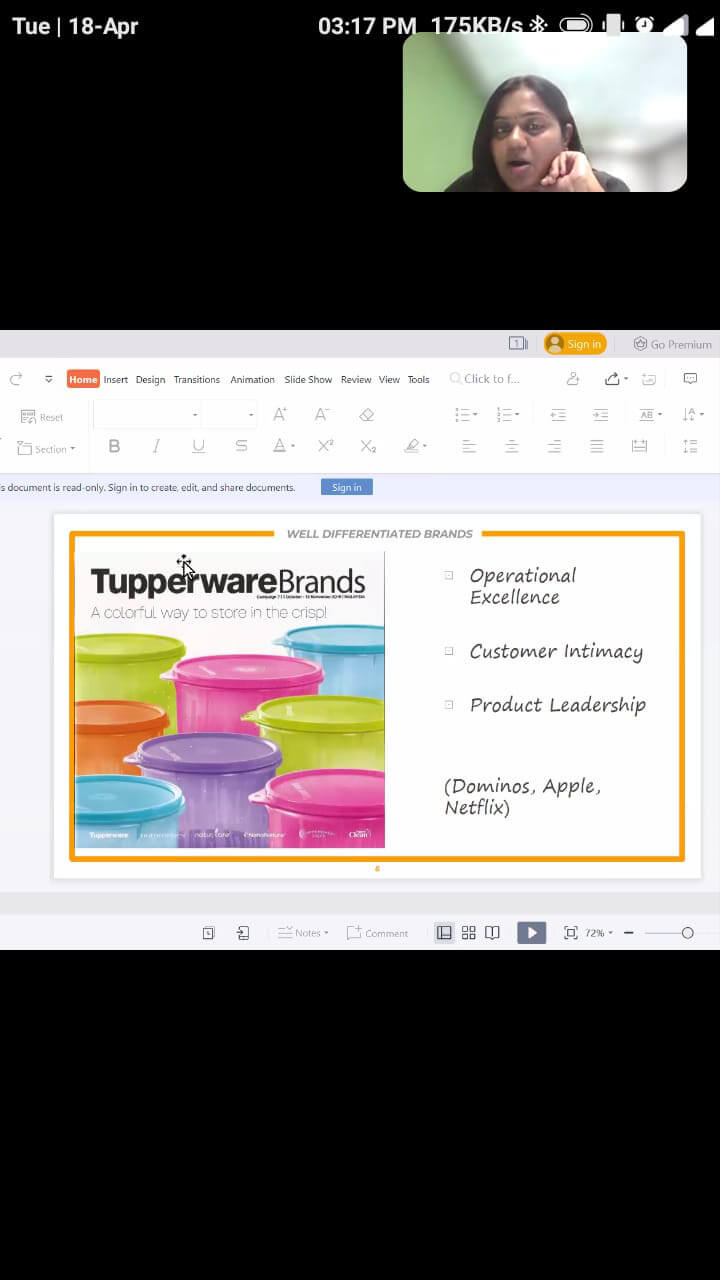Screen dimensions: 720x1280
Task: Click the Superscript icon
Action: point(325,446)
